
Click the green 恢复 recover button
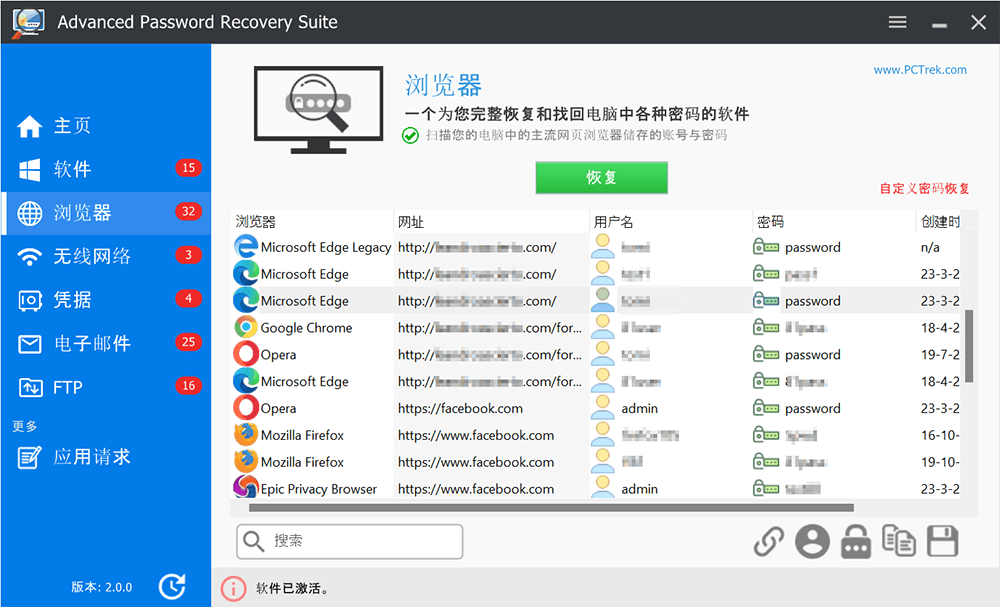pos(601,177)
